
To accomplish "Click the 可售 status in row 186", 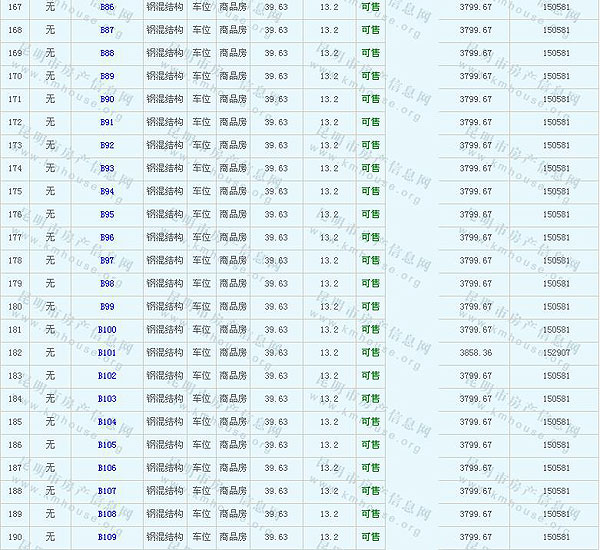I will (x=370, y=444).
